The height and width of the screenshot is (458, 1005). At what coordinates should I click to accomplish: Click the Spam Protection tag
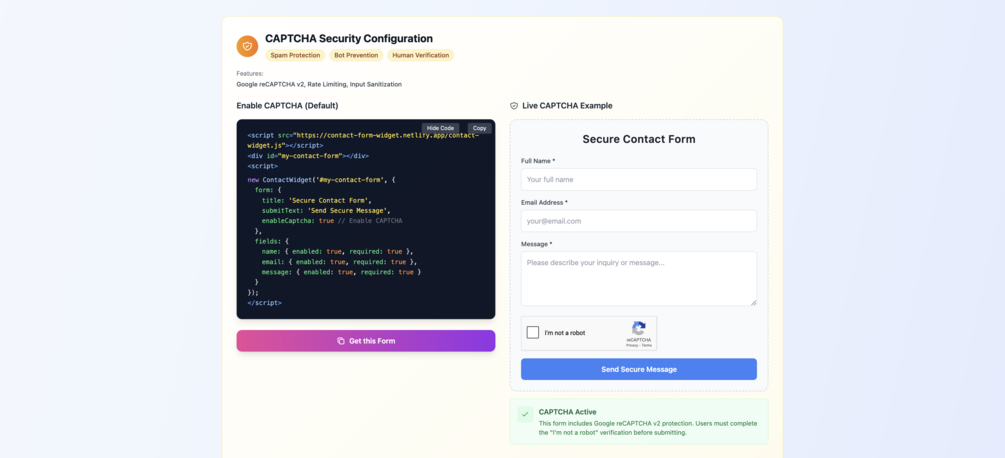295,55
